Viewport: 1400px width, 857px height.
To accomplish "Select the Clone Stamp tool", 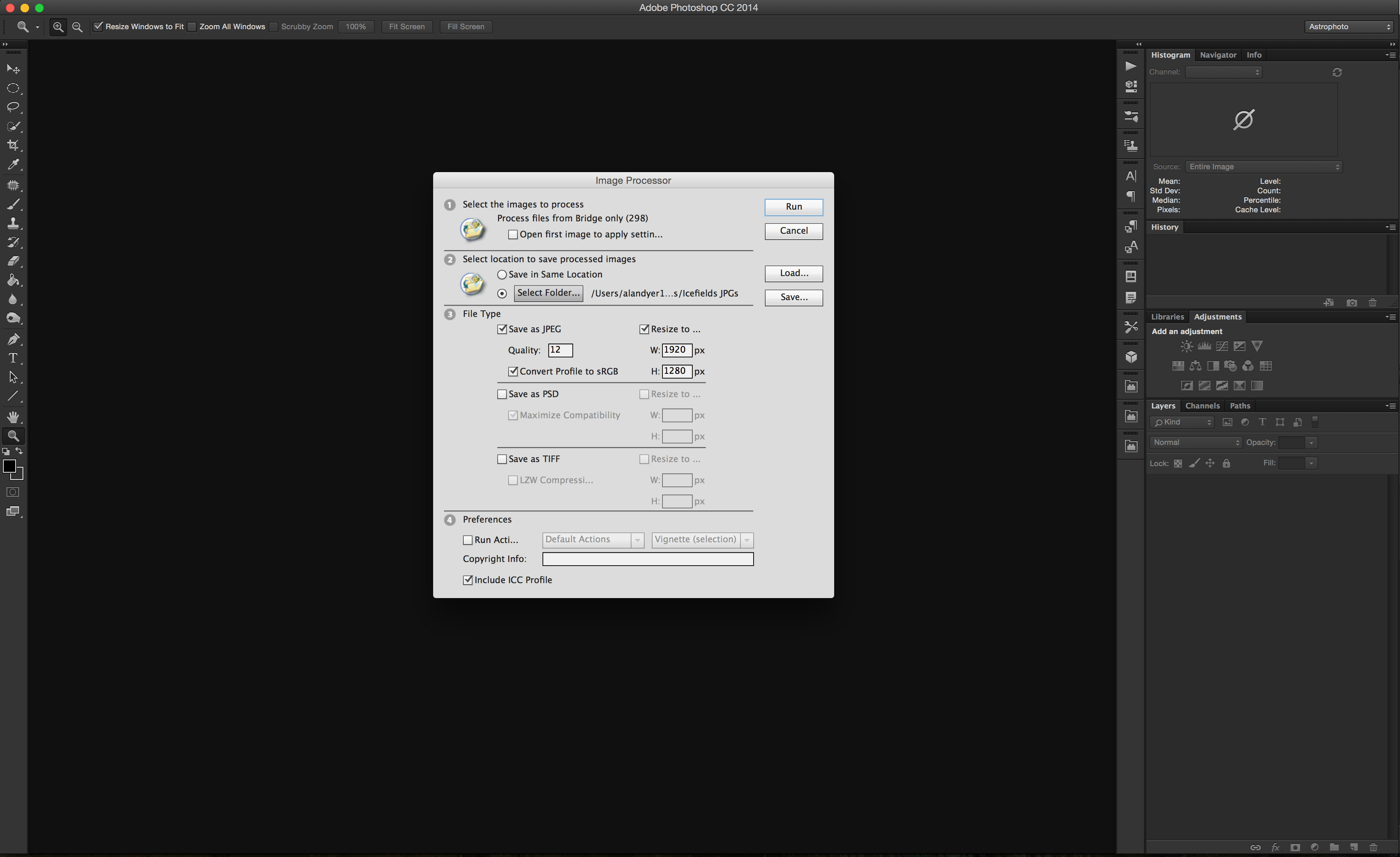I will click(x=12, y=223).
